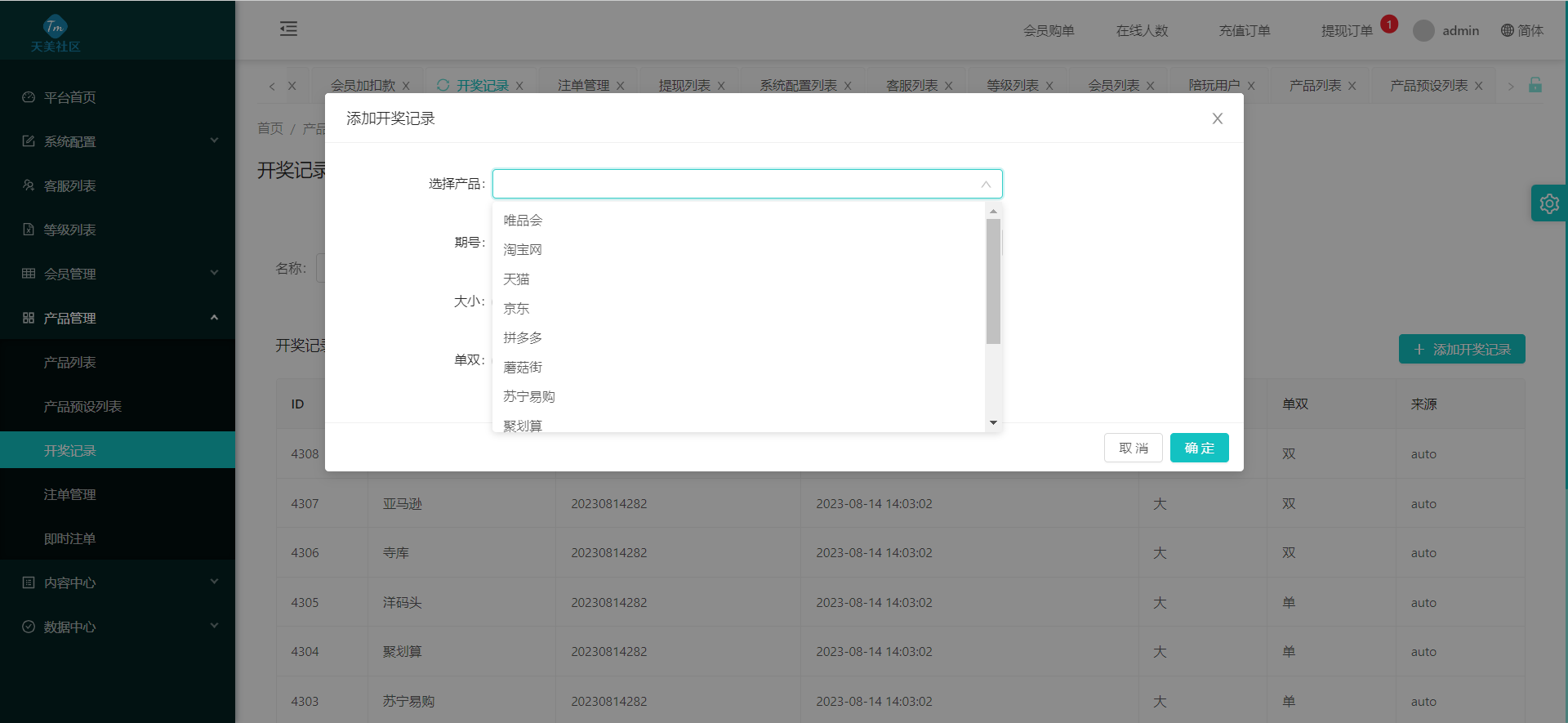Click the 天美社区 logo
Image resolution: width=1568 pixels, height=723 pixels.
[x=56, y=33]
